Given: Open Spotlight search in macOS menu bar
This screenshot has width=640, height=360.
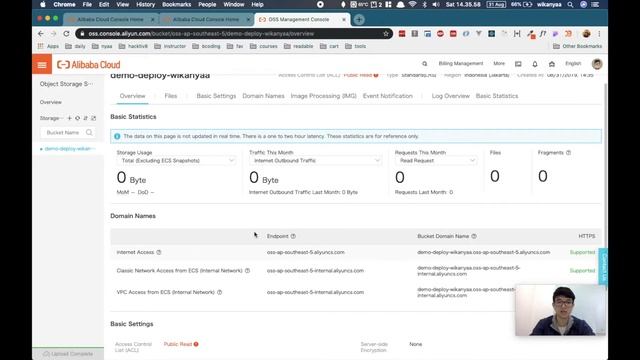Looking at the screenshot, I should pyautogui.click(x=570, y=4).
